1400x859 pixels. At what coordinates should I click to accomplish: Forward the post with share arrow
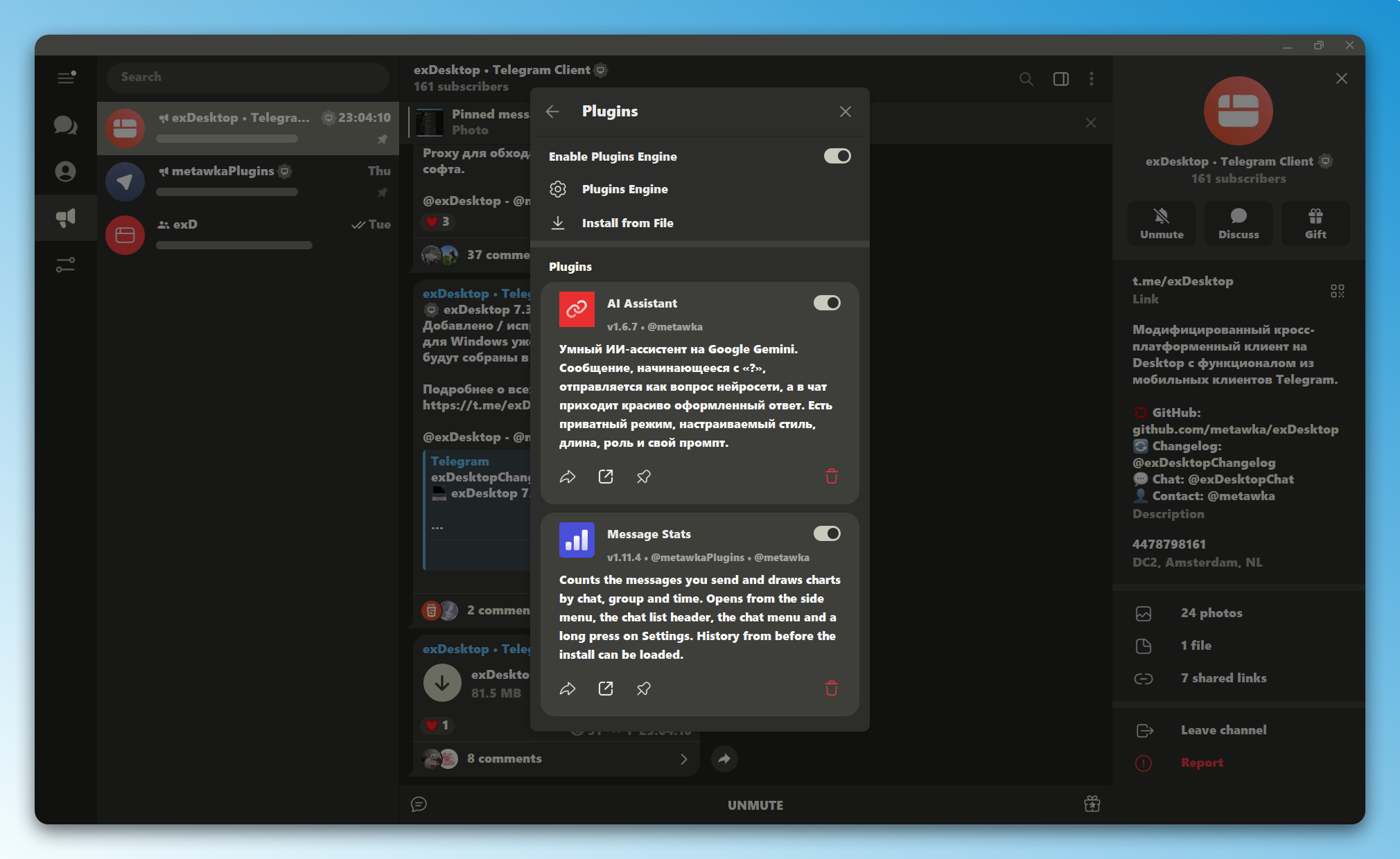tap(724, 759)
